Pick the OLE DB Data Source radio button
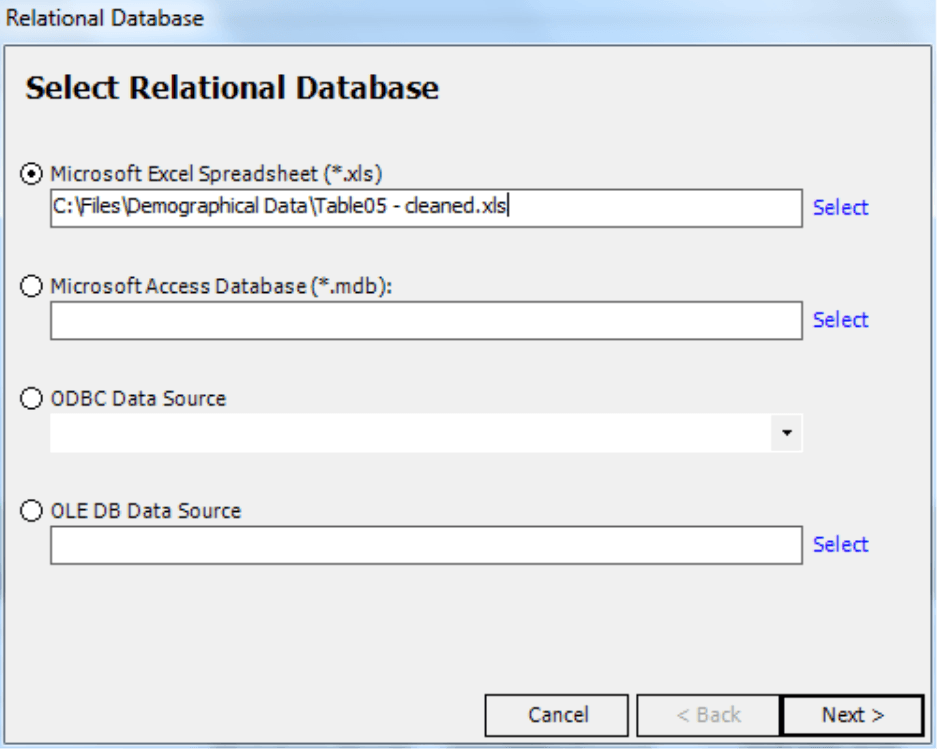 tap(31, 510)
